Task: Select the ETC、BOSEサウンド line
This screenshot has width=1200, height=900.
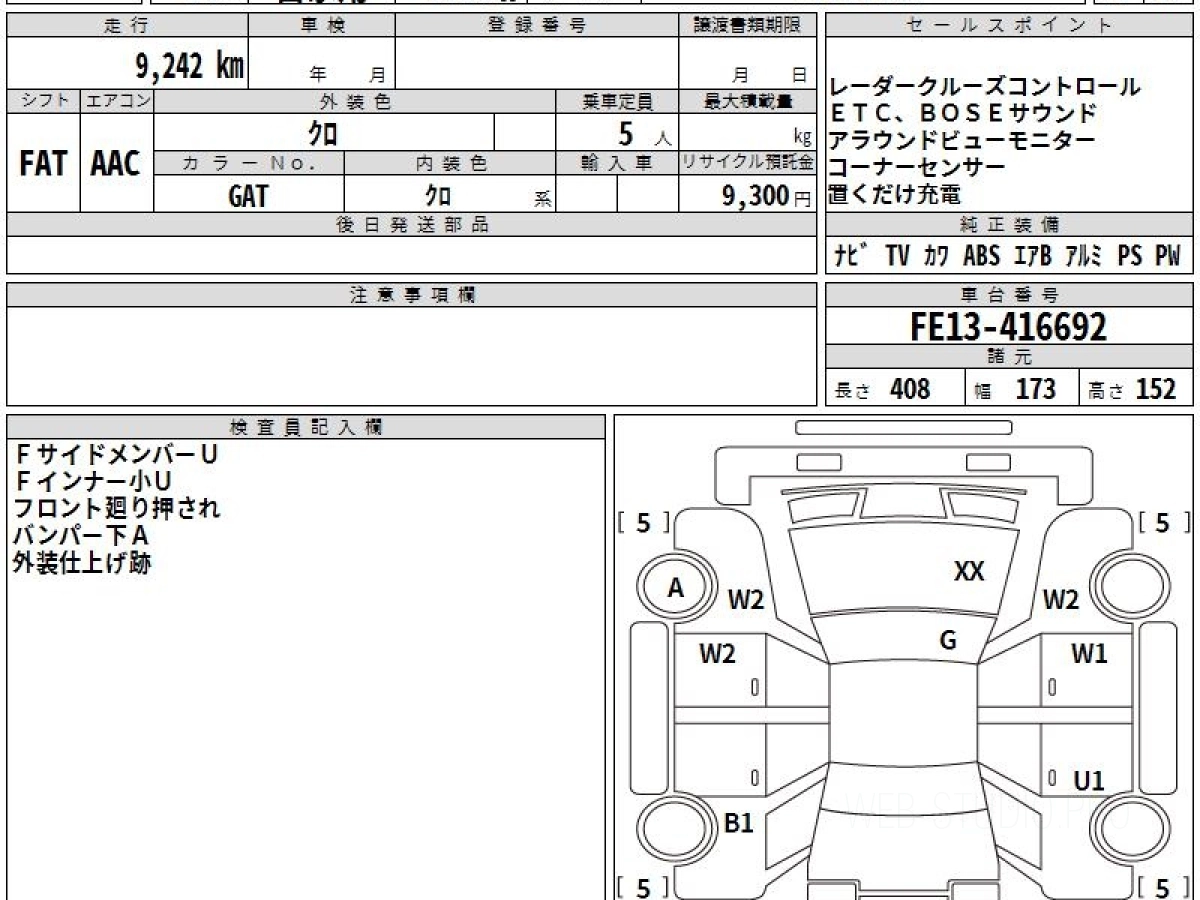Action: (x=962, y=114)
